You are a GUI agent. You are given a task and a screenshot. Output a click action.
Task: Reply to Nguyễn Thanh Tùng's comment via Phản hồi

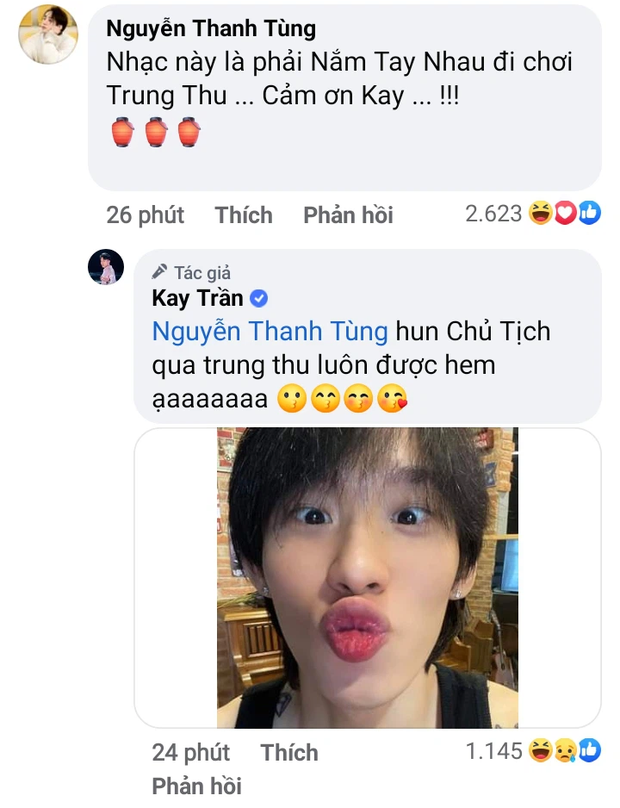pos(348,215)
